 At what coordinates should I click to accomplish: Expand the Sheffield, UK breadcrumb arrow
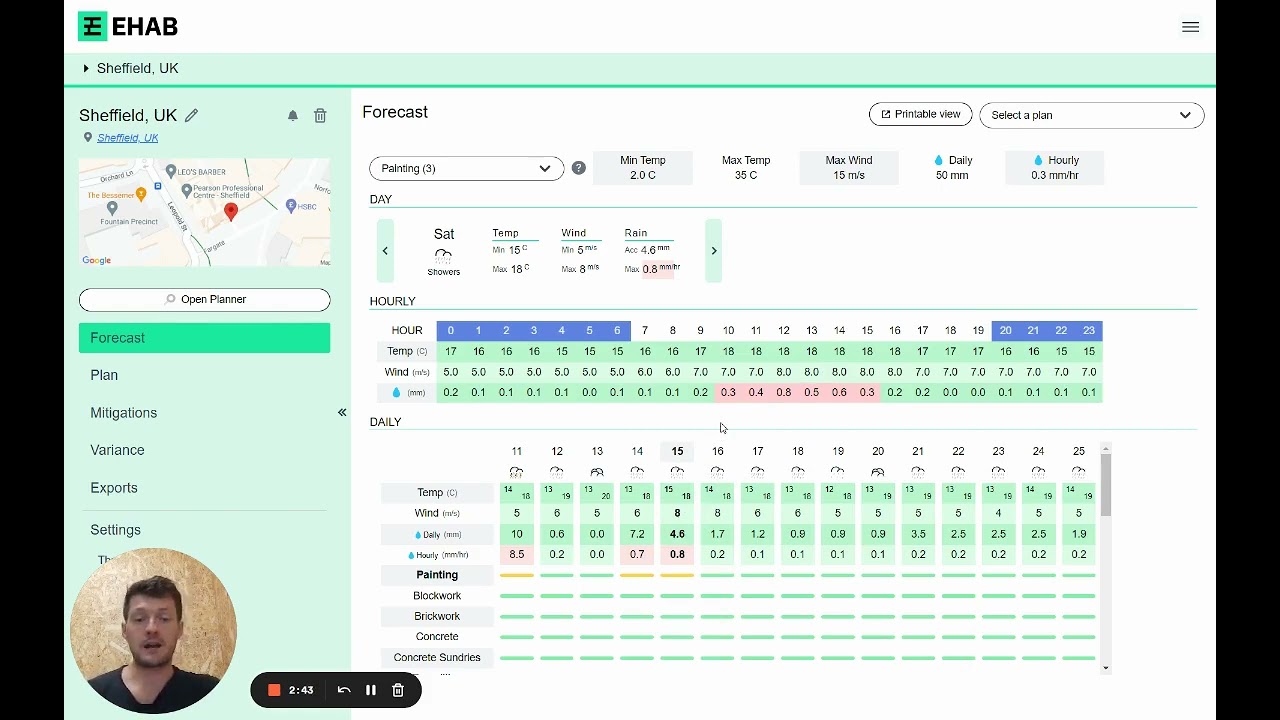coord(86,68)
